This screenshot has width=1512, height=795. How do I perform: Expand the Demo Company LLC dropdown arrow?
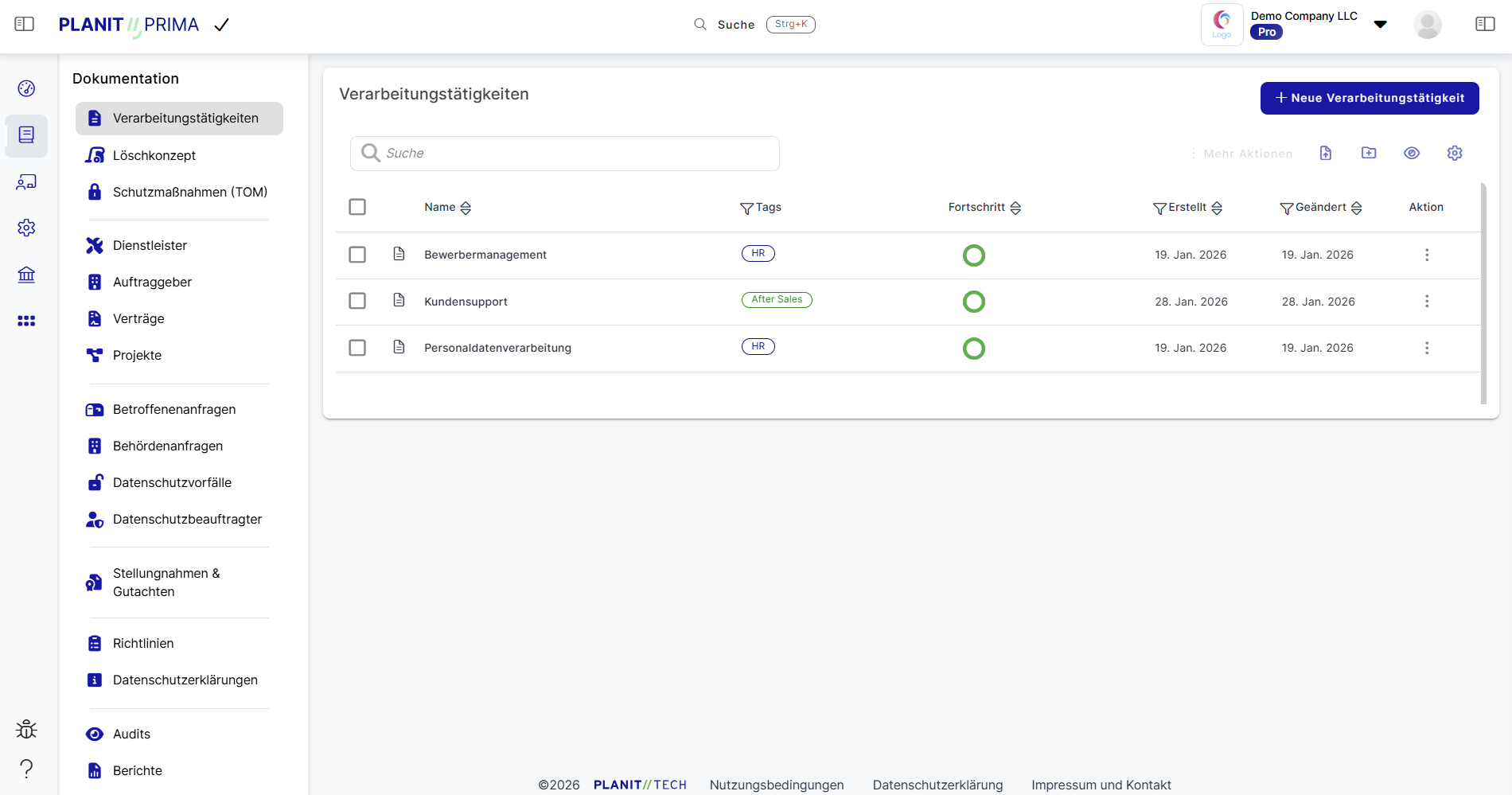click(1381, 25)
